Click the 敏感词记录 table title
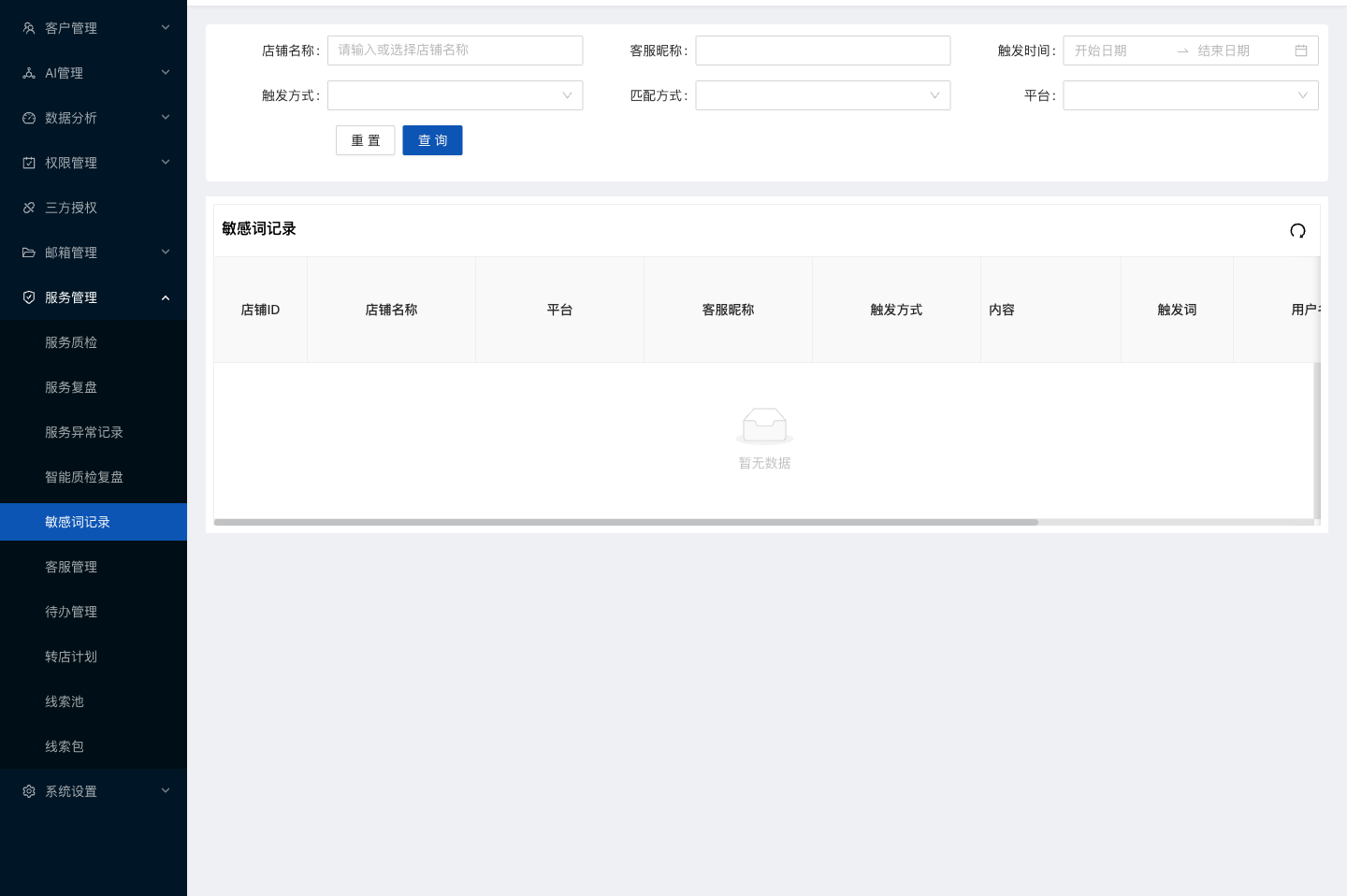The image size is (1347, 896). click(259, 228)
